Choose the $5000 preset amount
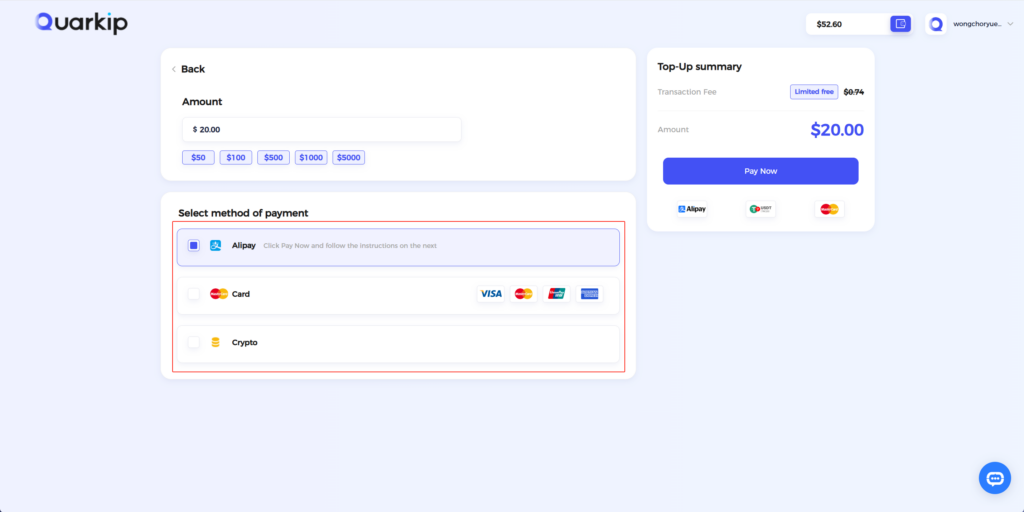 click(x=349, y=157)
